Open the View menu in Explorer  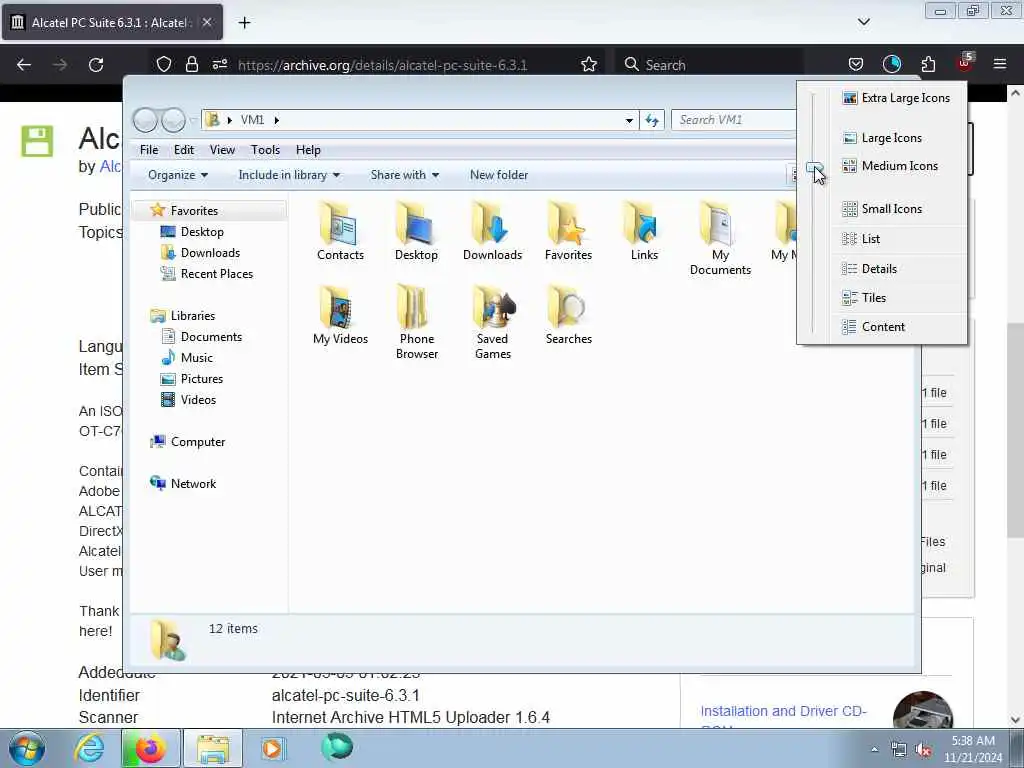click(x=222, y=150)
